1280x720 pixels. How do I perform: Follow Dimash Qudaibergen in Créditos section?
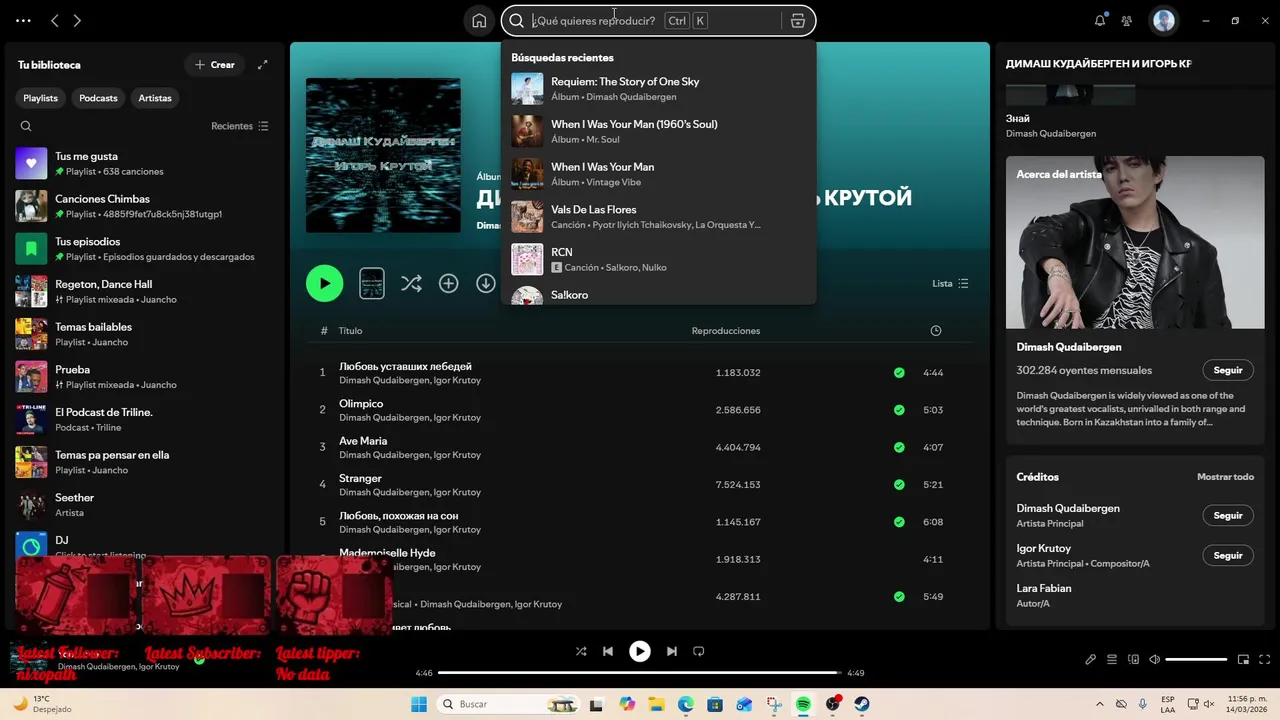pyautogui.click(x=1228, y=515)
